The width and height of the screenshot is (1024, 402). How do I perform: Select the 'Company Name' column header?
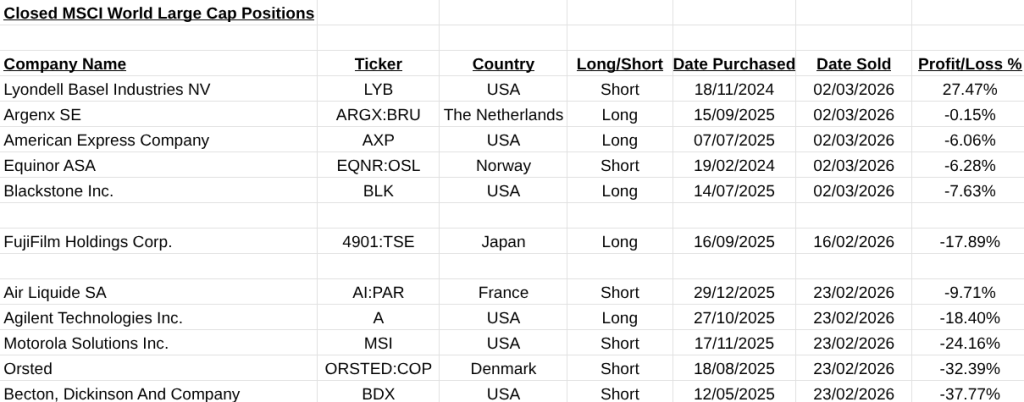[x=65, y=64]
